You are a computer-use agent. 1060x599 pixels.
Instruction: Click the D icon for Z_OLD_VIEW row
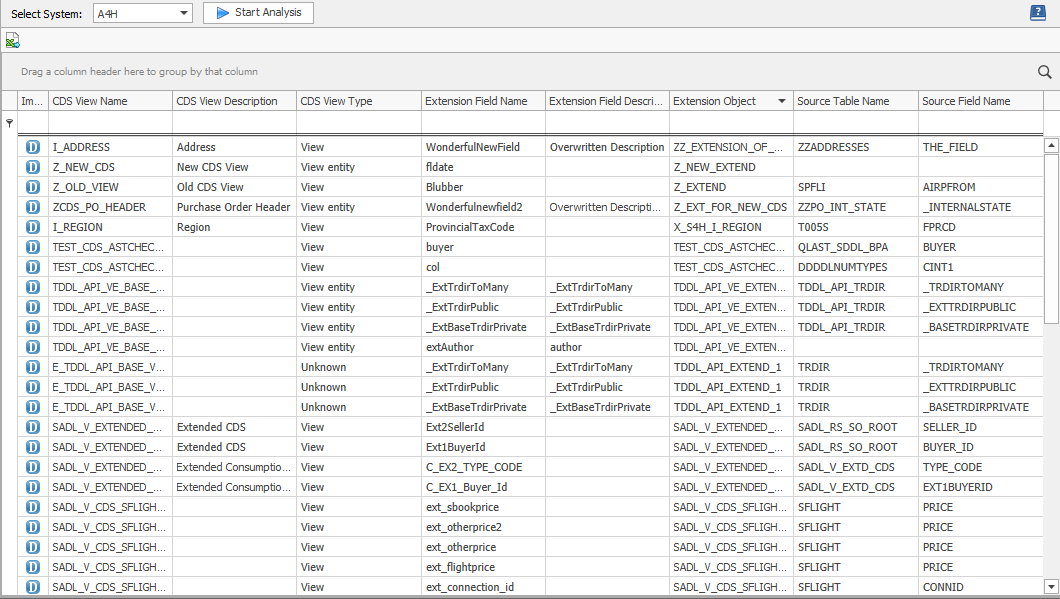point(33,187)
